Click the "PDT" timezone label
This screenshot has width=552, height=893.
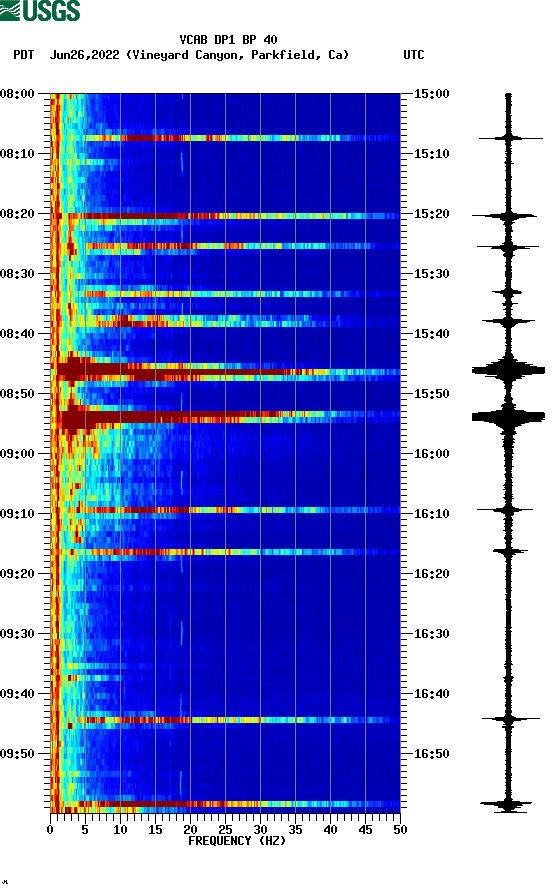click(24, 55)
